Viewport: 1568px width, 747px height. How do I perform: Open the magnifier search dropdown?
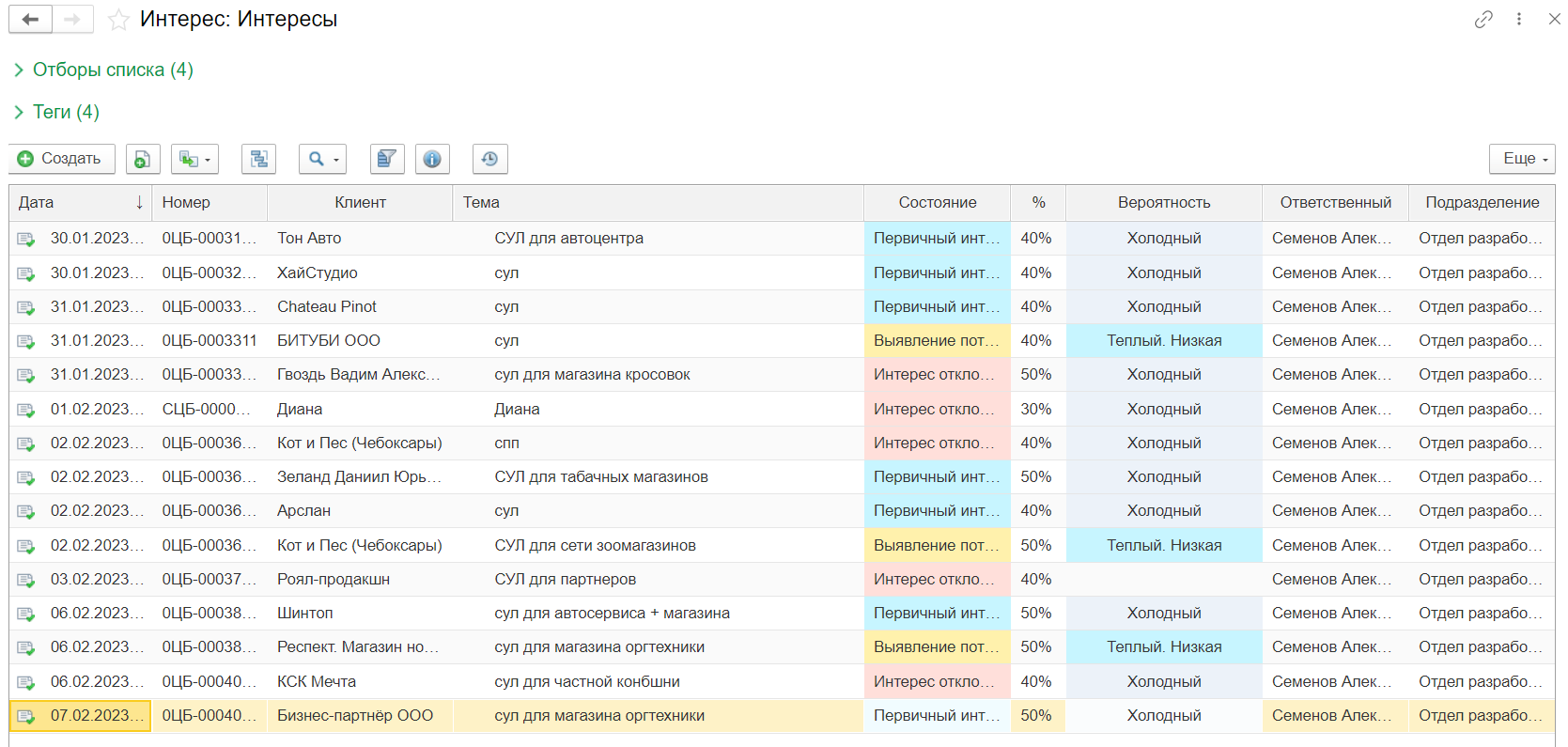322,159
